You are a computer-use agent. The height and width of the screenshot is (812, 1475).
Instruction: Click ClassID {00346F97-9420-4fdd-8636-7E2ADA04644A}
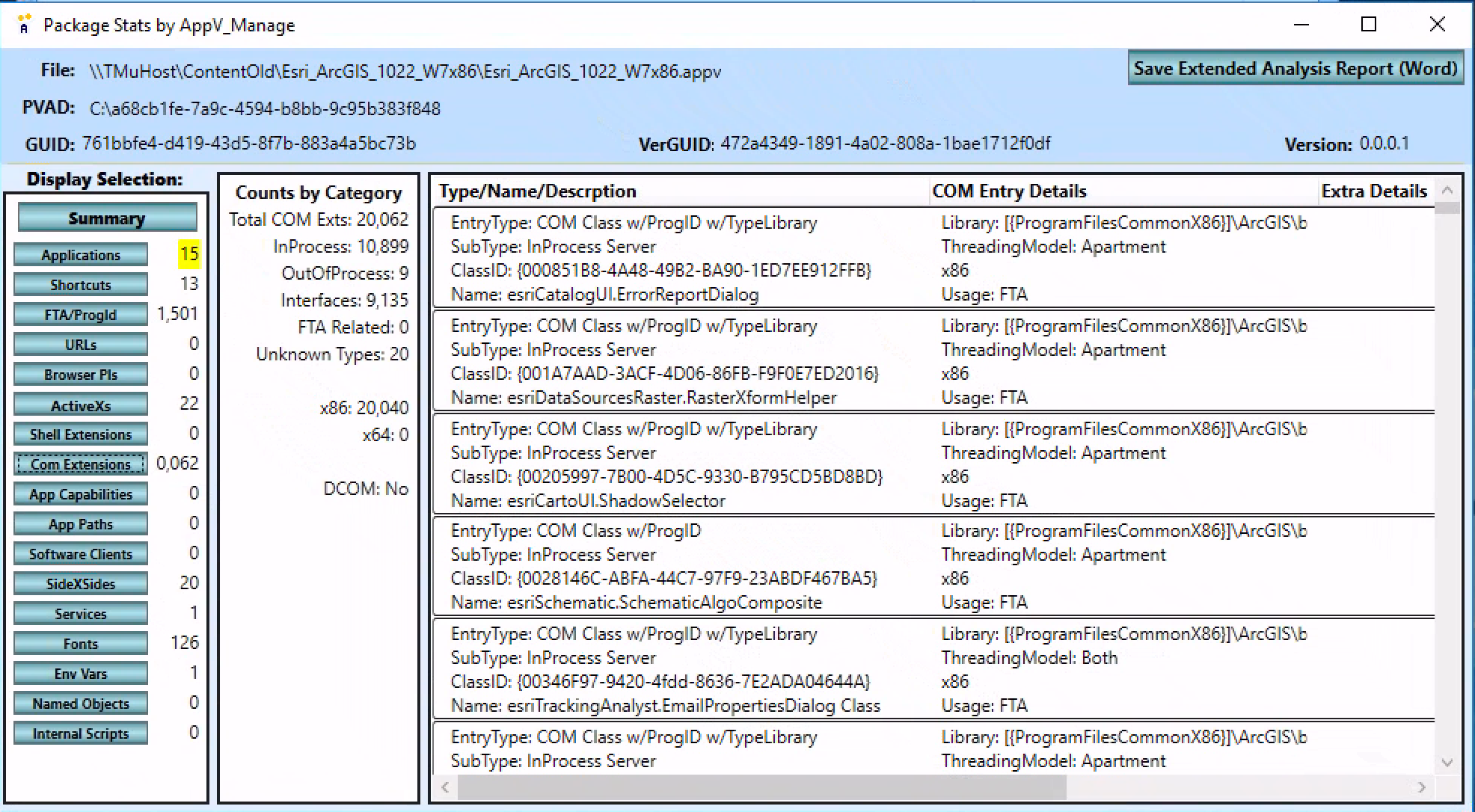(x=660, y=682)
